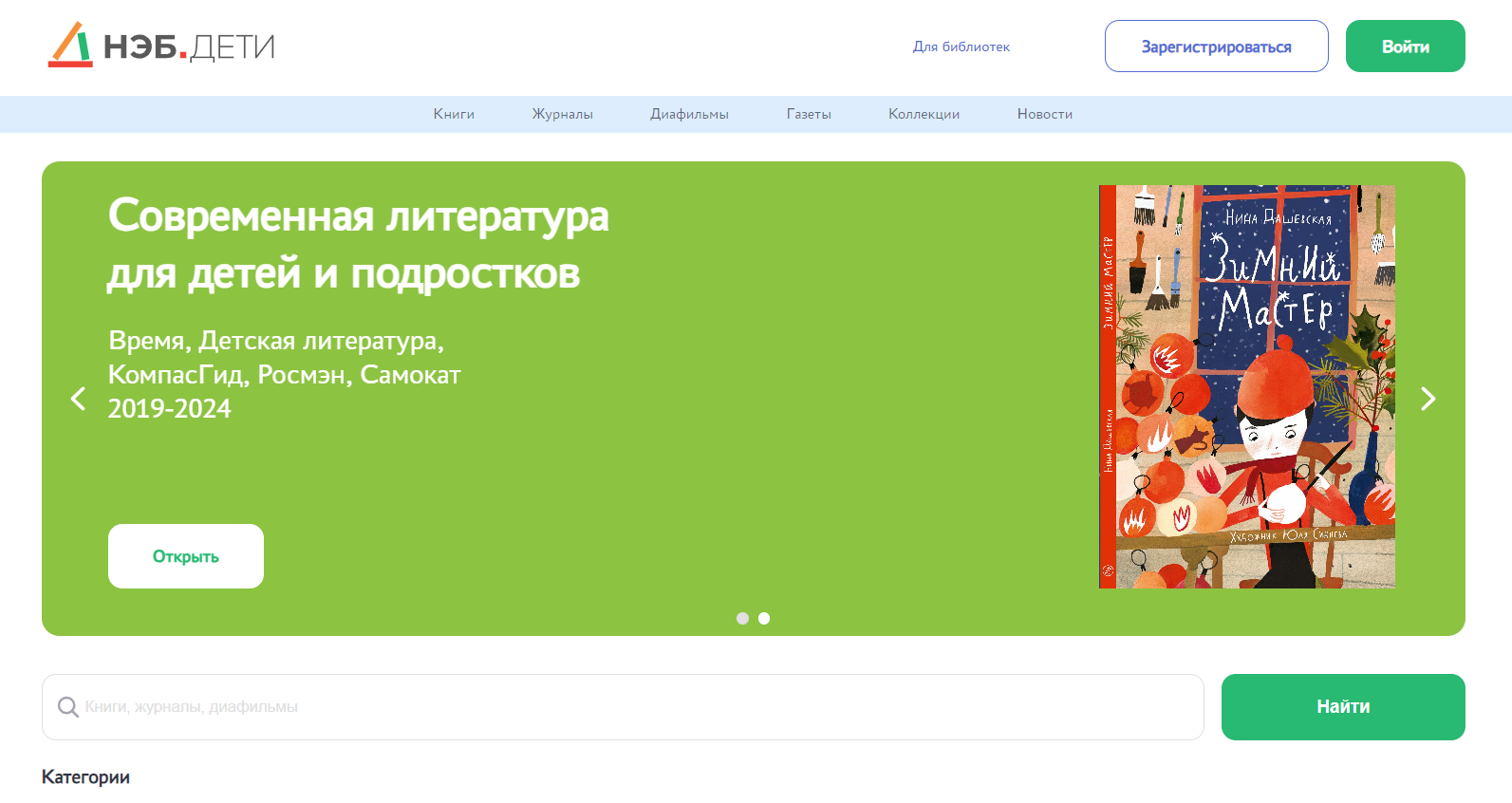Click the magnifier icon in search field
This screenshot has height=803, width=1512.
[x=67, y=707]
